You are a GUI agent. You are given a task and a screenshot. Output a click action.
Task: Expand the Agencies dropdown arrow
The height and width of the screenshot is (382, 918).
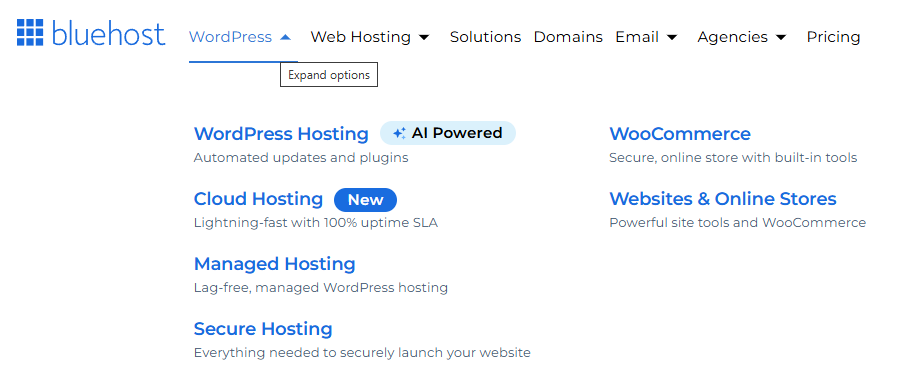click(780, 37)
